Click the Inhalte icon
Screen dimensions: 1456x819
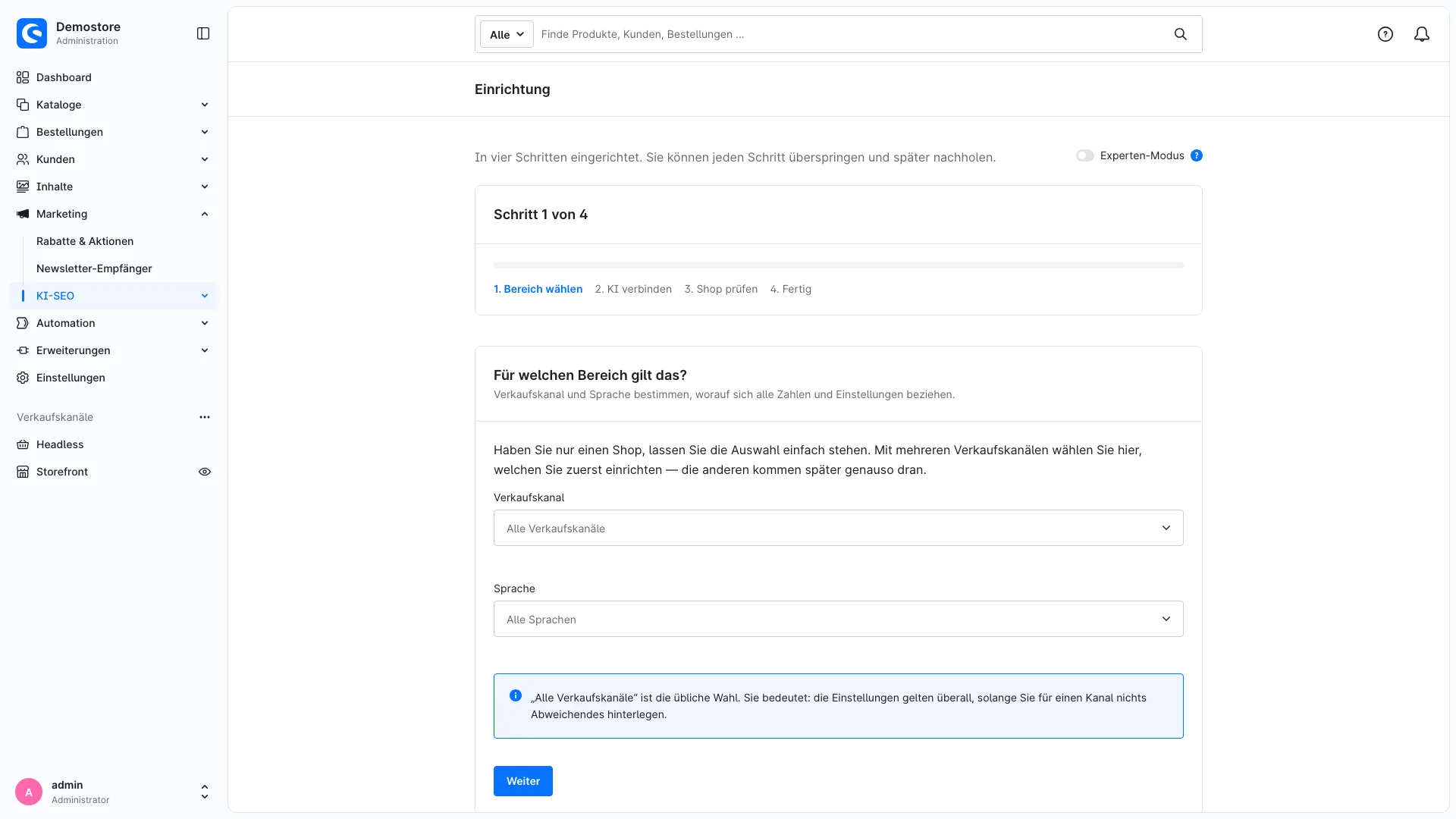pos(23,187)
